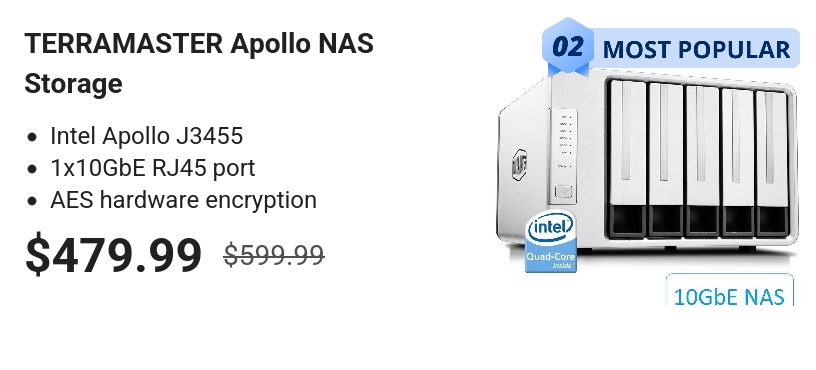Click the power button on the NAS
This screenshot has height=370, width=816.
coord(564,192)
